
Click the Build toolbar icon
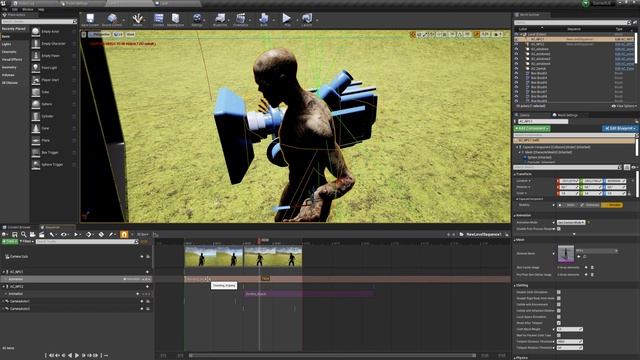(x=264, y=19)
